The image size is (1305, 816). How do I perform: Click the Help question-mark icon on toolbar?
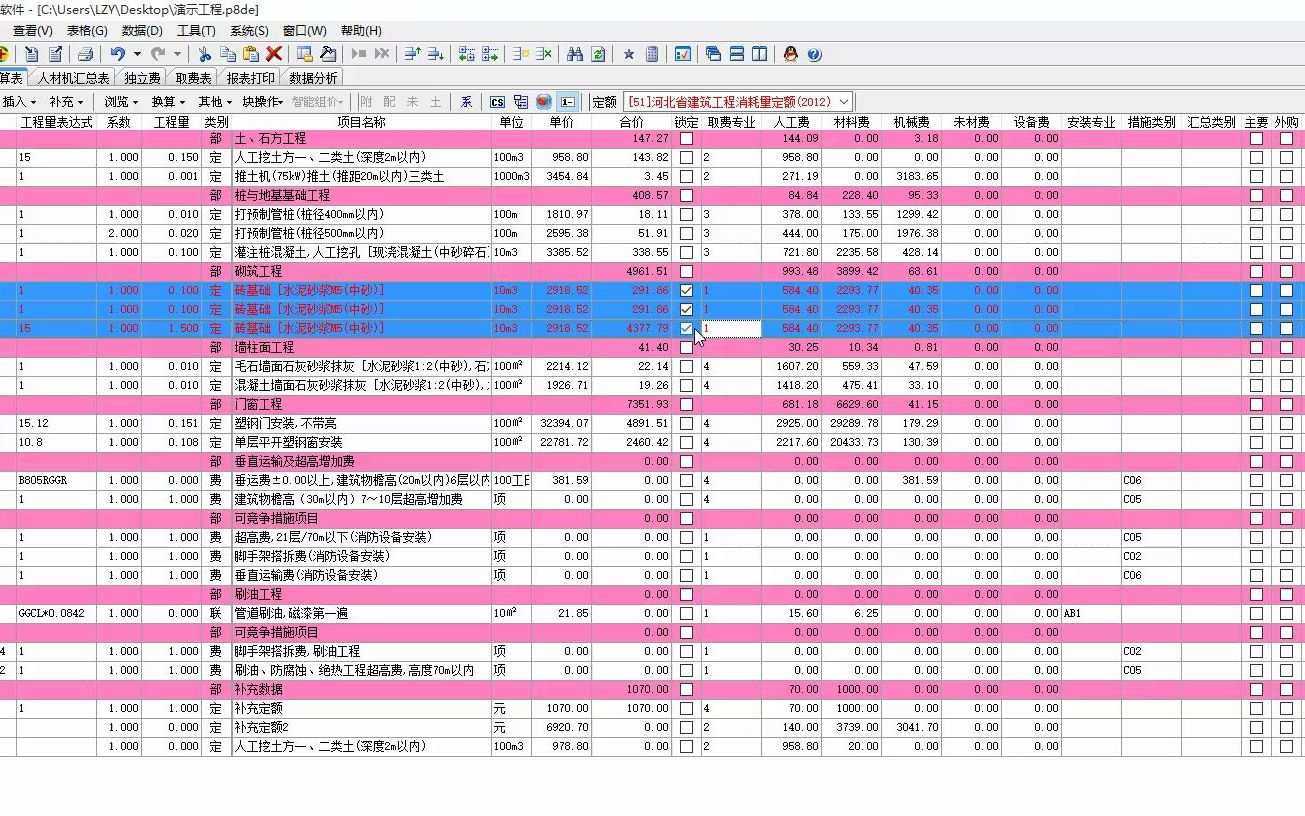click(x=813, y=54)
